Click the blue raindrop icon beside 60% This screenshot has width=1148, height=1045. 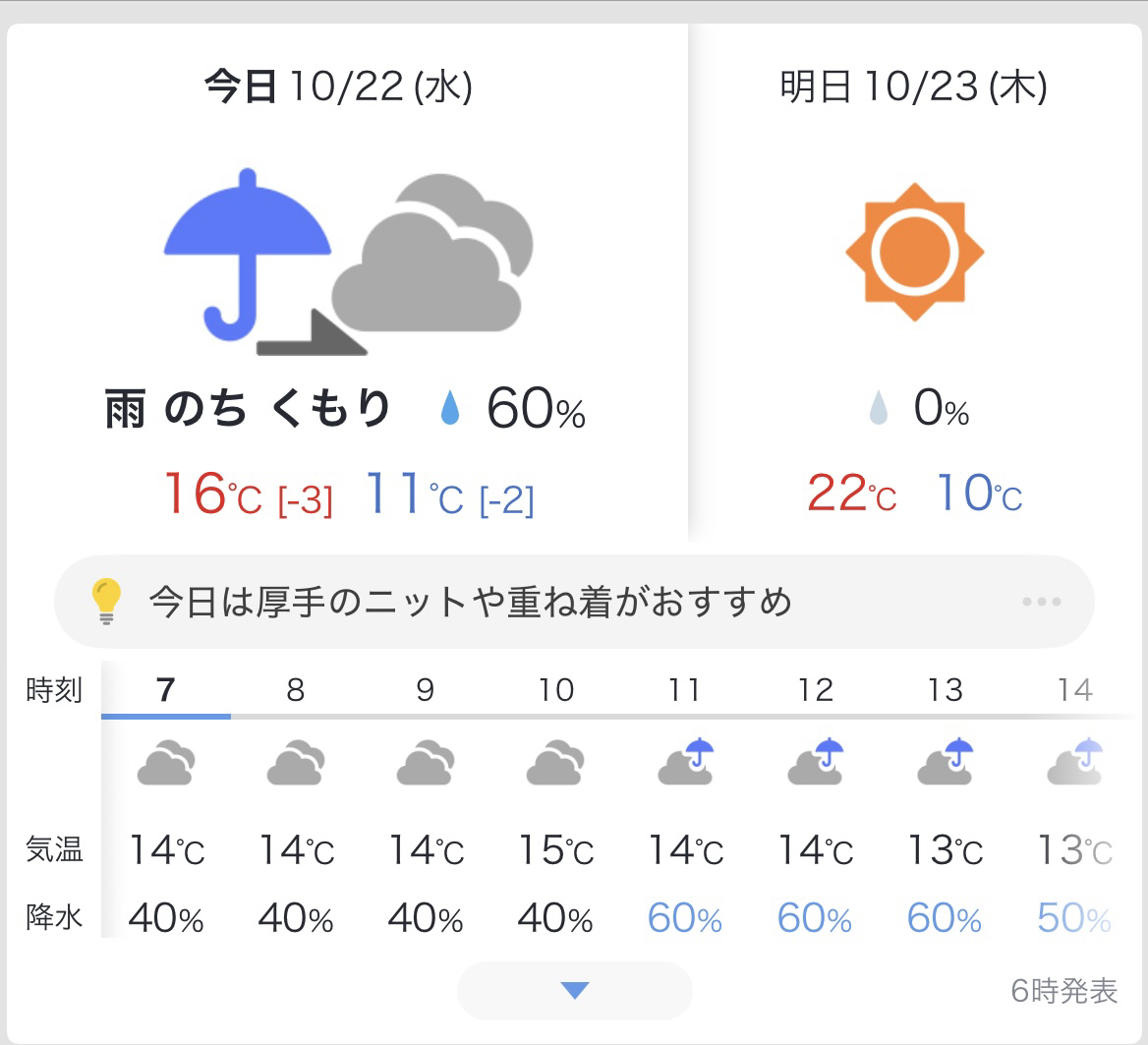tap(450, 409)
